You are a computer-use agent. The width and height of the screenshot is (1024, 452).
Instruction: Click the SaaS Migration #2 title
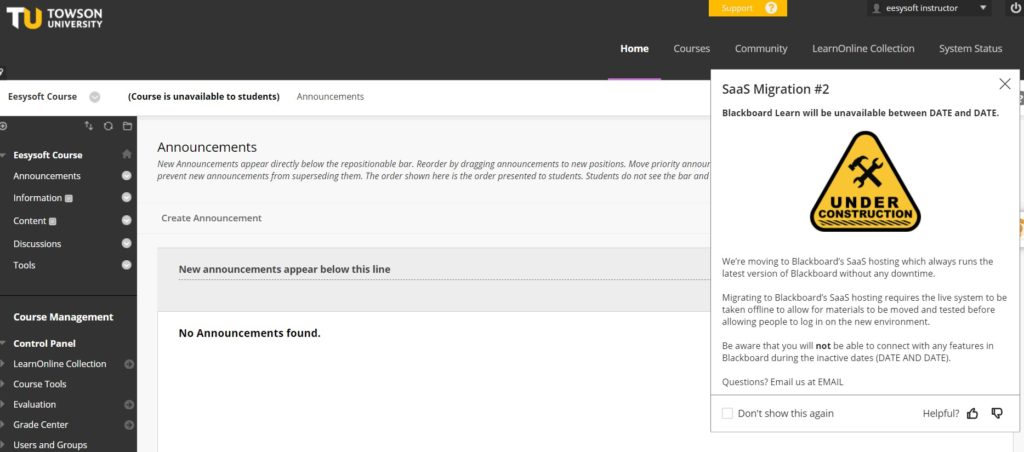pyautogui.click(x=776, y=89)
